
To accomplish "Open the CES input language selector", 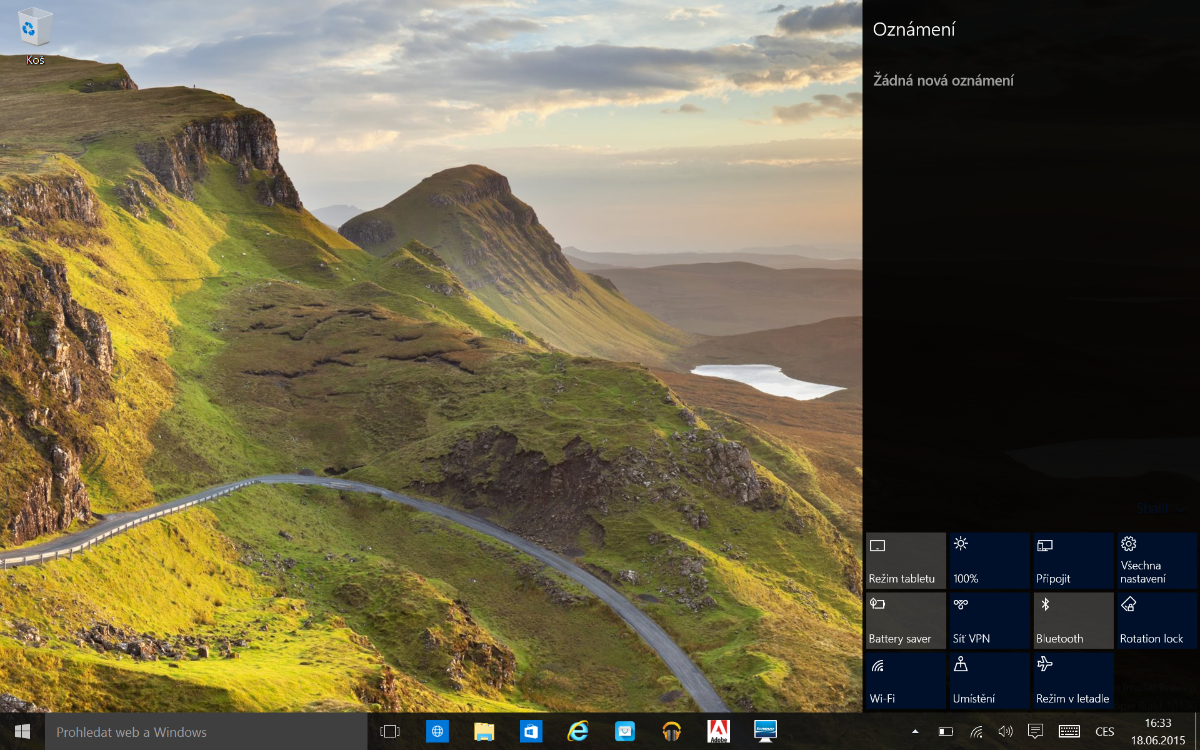I will (x=1105, y=732).
